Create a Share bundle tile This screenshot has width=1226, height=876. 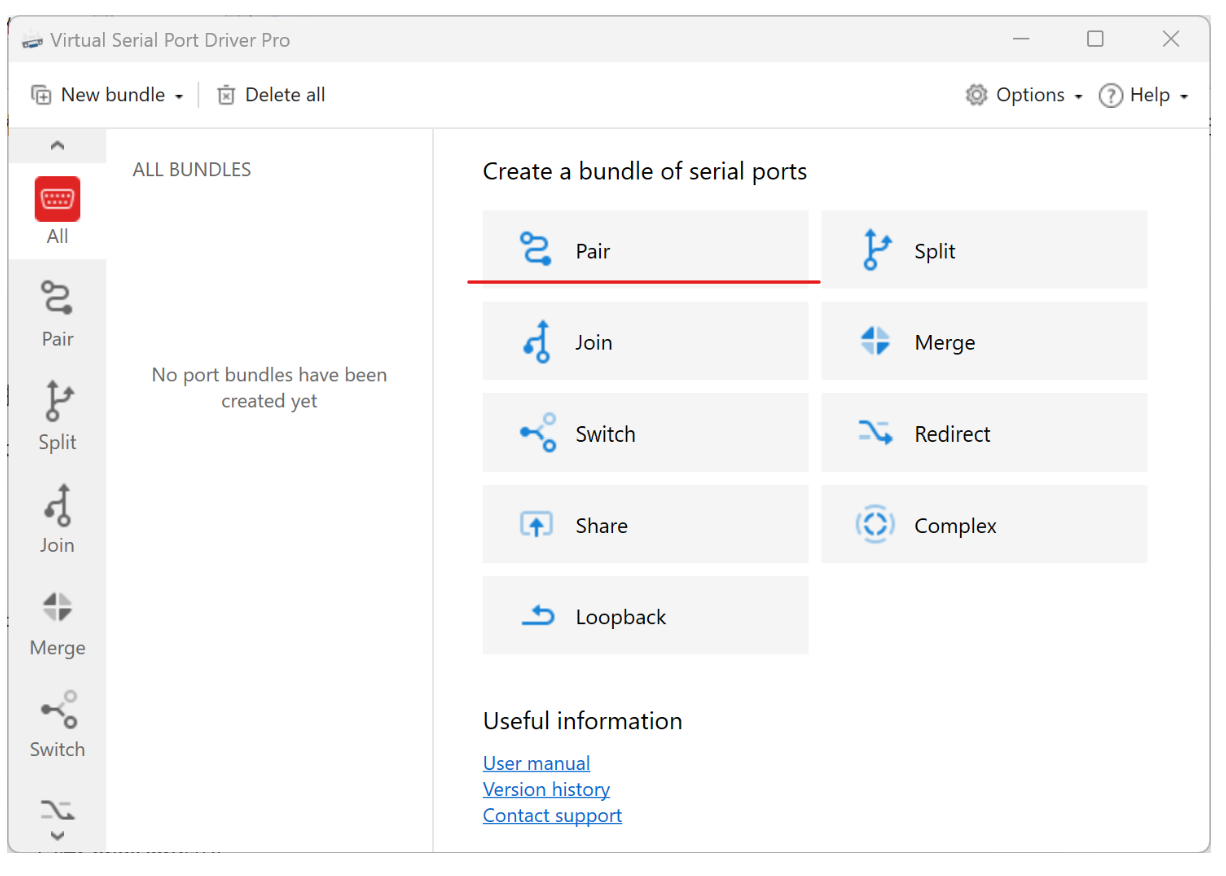point(645,525)
